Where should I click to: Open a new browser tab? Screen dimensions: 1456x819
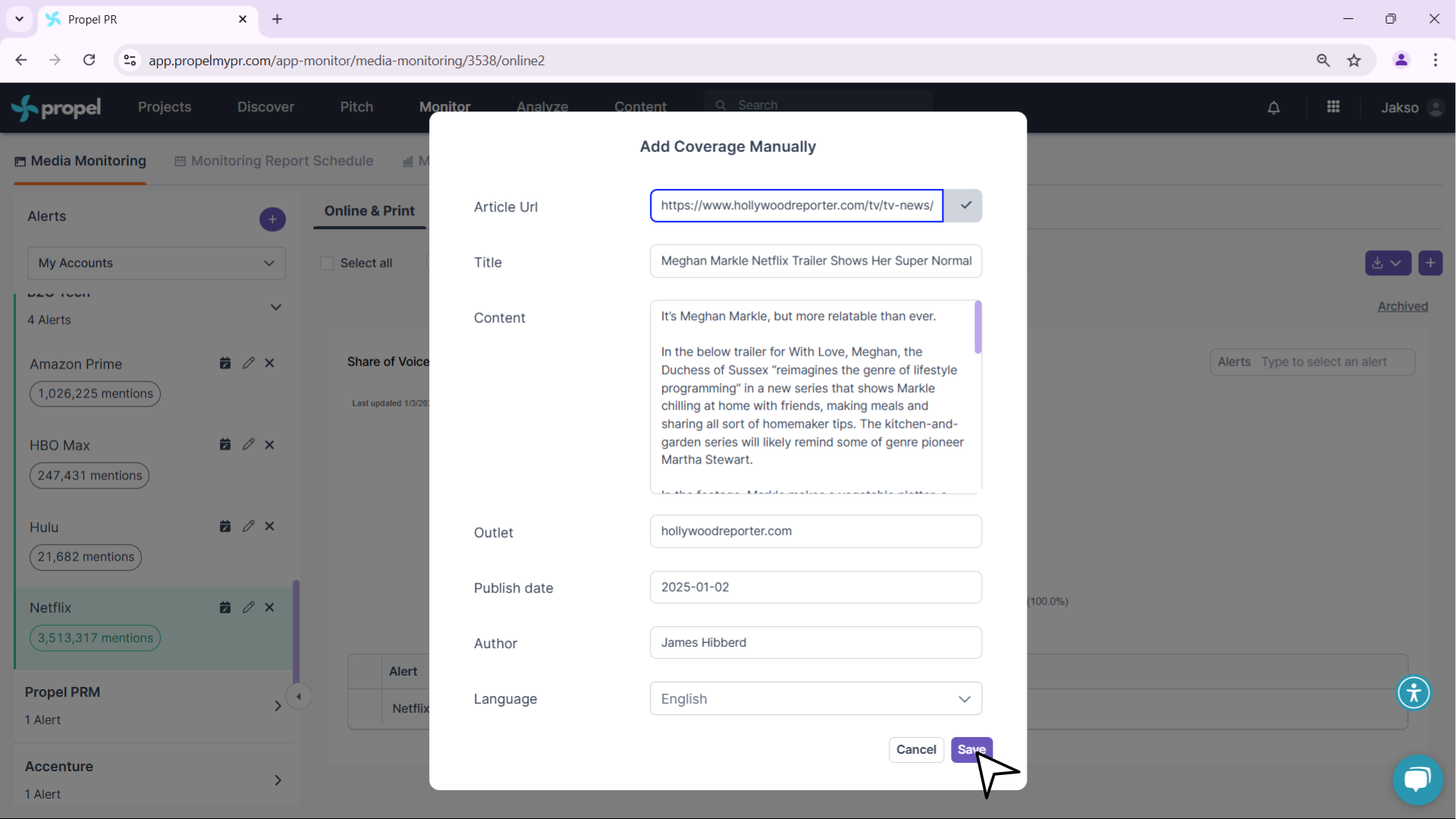point(277,19)
